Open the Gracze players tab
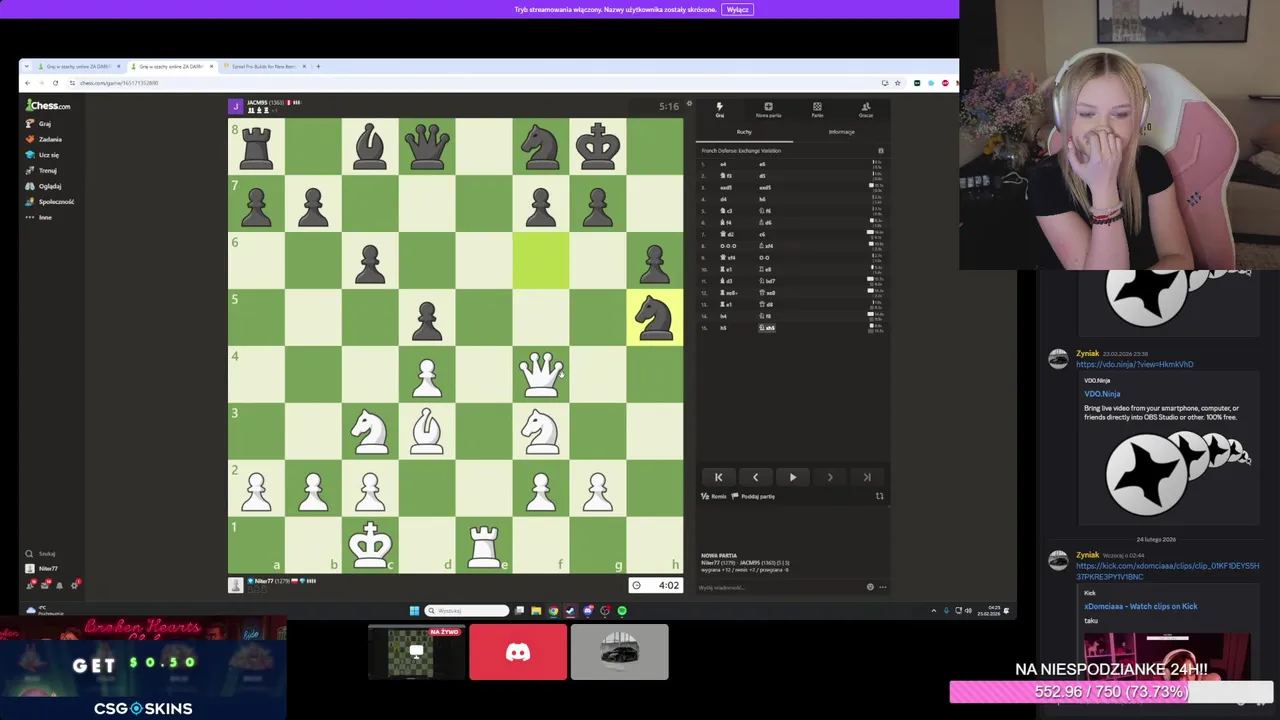Screen dimensions: 1280x720 (866, 109)
